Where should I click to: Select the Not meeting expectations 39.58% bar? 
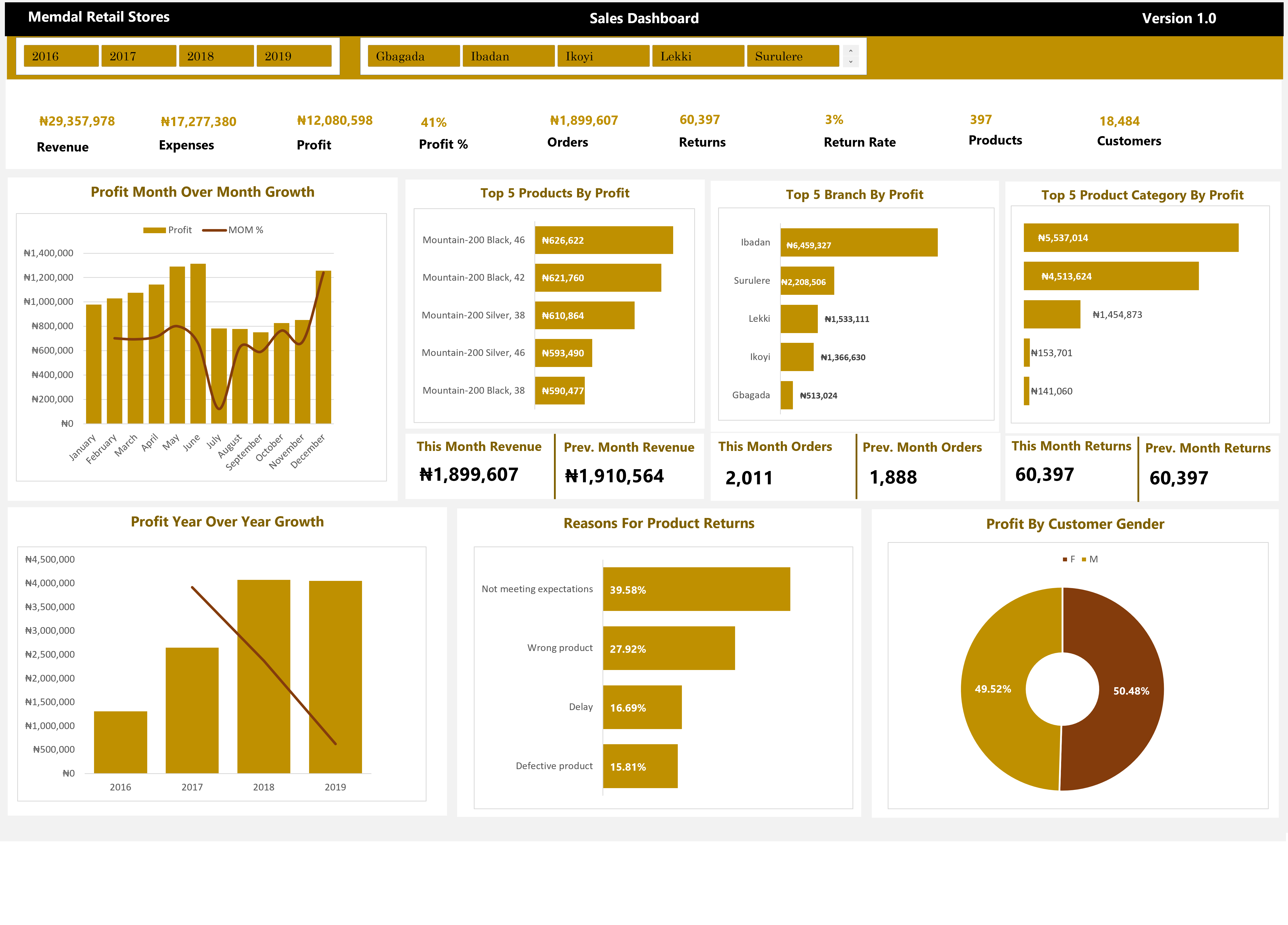point(696,589)
